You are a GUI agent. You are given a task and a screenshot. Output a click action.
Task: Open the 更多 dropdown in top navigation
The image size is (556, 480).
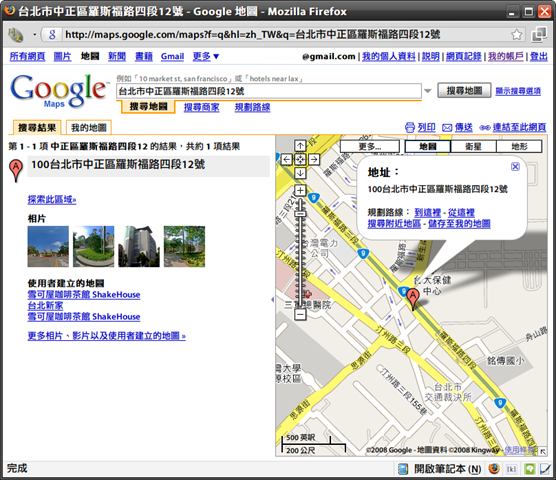click(x=206, y=56)
